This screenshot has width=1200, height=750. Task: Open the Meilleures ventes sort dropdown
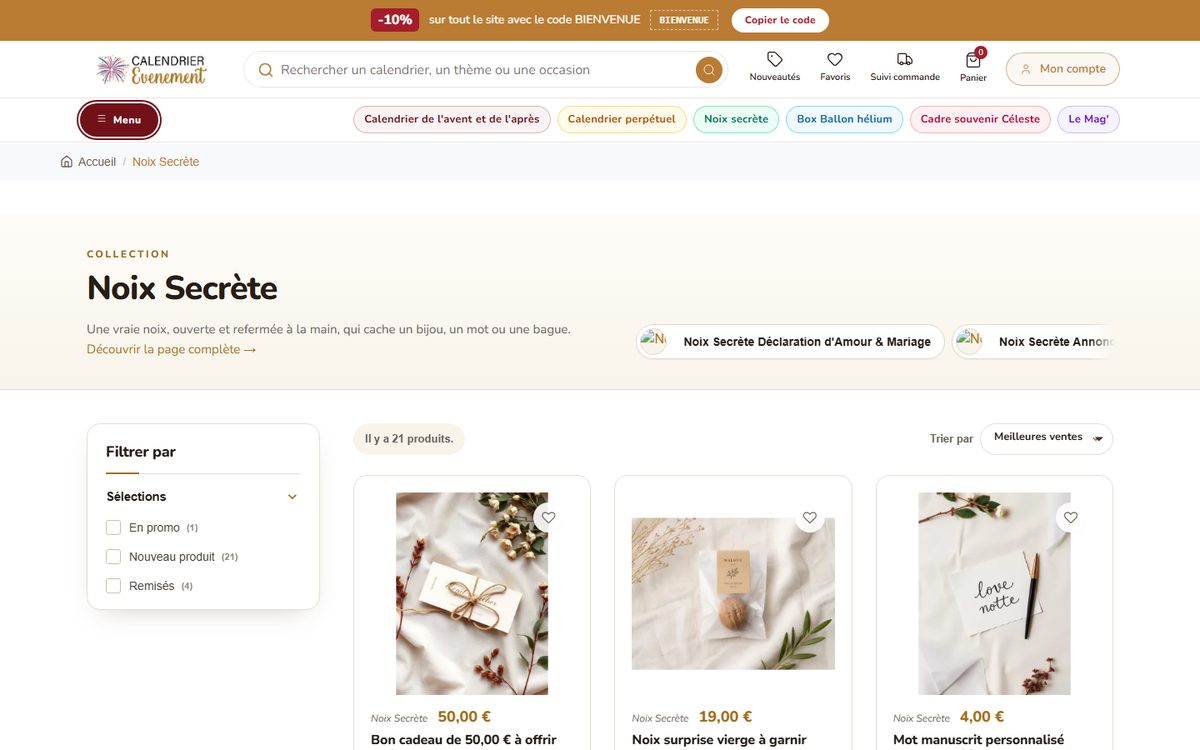tap(1046, 438)
